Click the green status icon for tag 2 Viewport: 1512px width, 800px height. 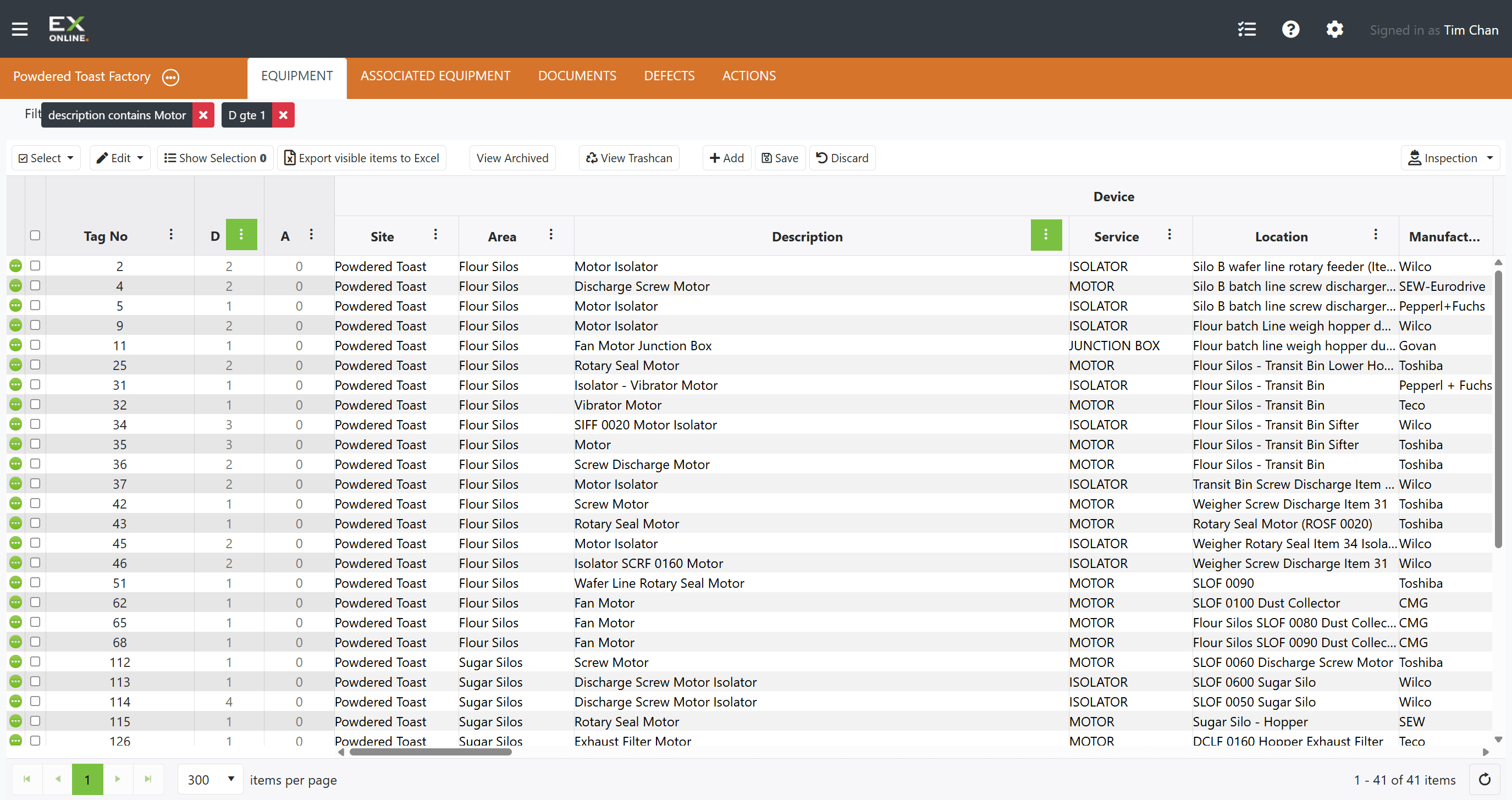(16, 266)
